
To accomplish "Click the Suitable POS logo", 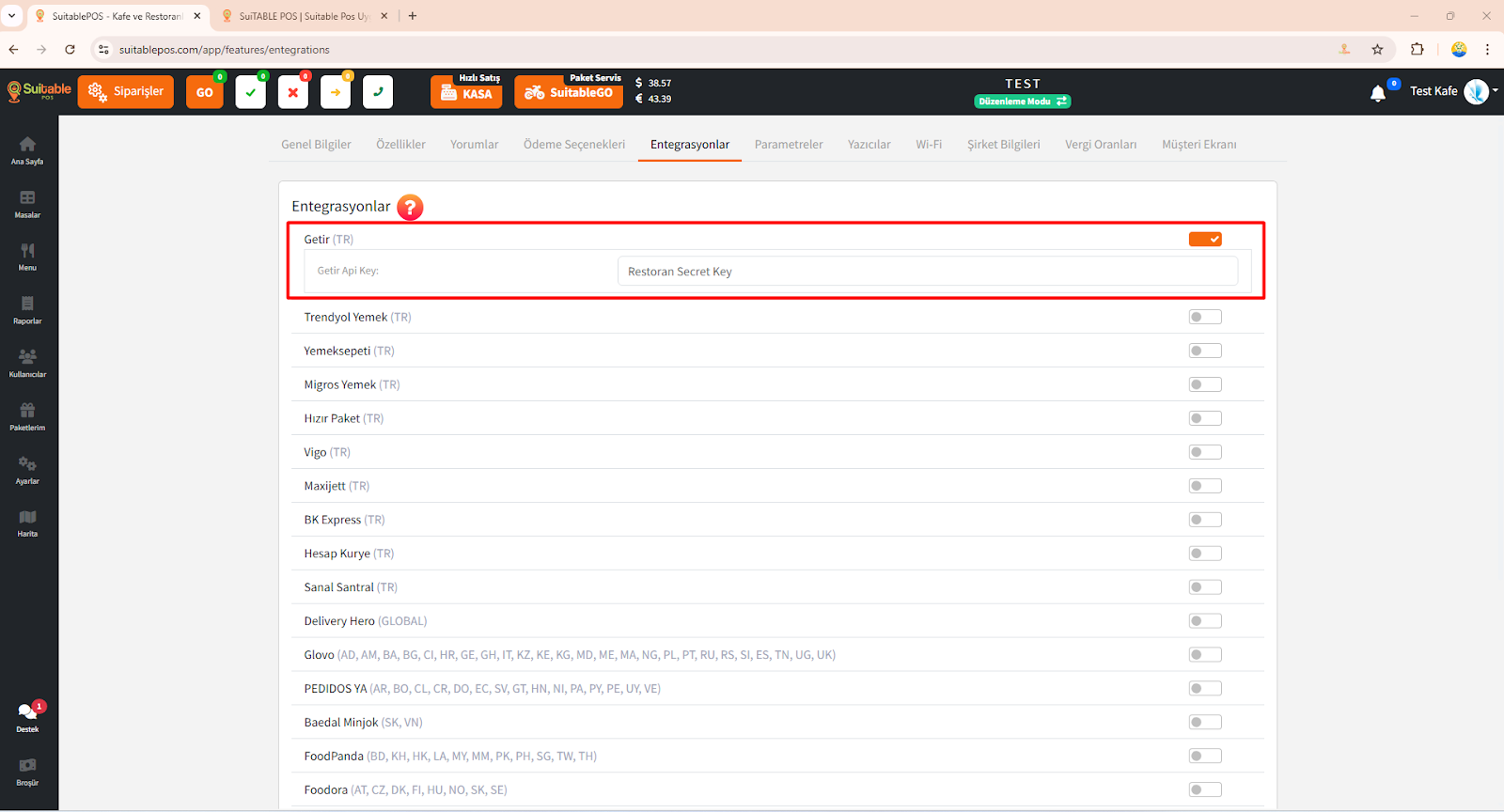I will (39, 91).
